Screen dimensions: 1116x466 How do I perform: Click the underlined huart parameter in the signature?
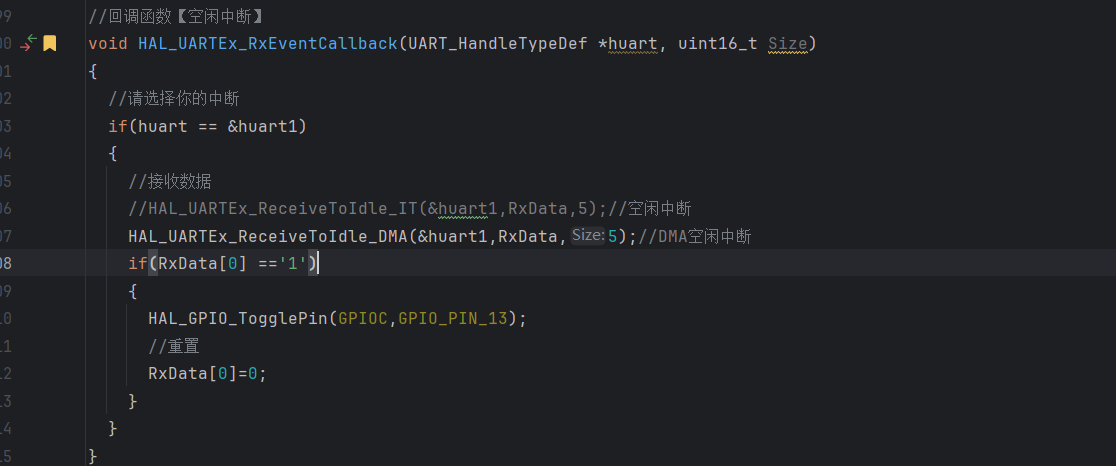click(633, 44)
